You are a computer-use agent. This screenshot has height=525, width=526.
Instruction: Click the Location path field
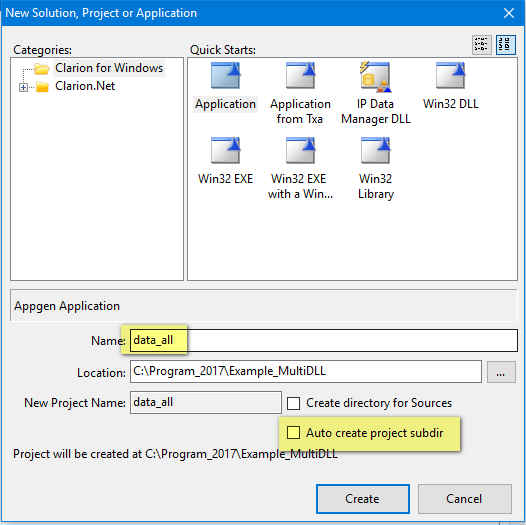point(306,371)
